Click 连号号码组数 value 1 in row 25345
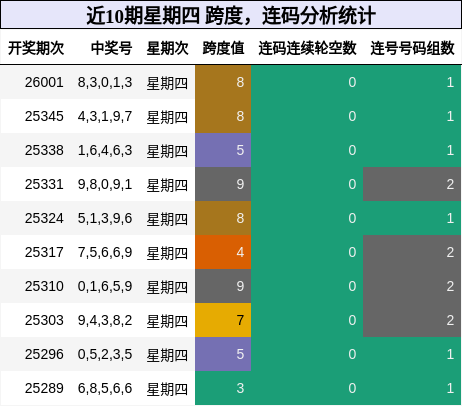 (x=412, y=116)
